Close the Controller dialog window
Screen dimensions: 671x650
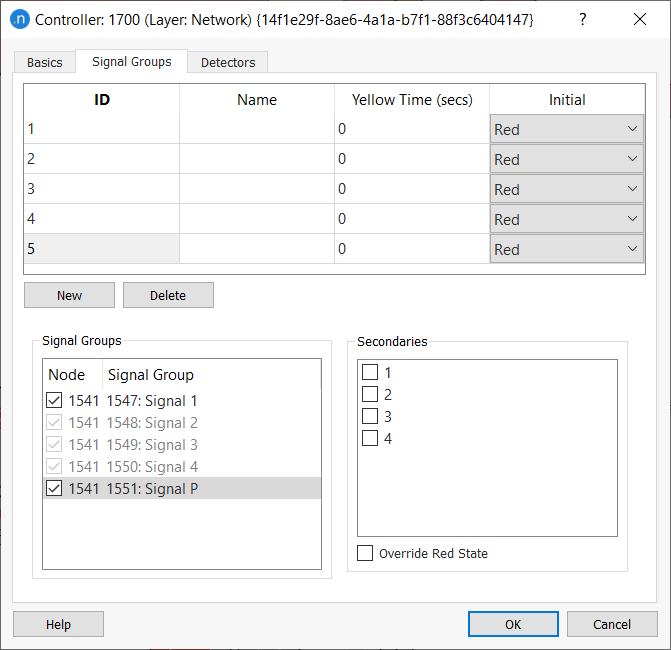tap(640, 19)
